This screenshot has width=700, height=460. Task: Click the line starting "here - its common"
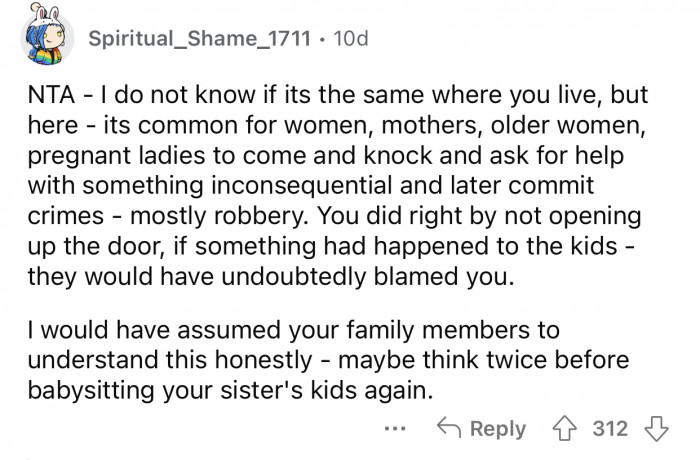click(337, 125)
